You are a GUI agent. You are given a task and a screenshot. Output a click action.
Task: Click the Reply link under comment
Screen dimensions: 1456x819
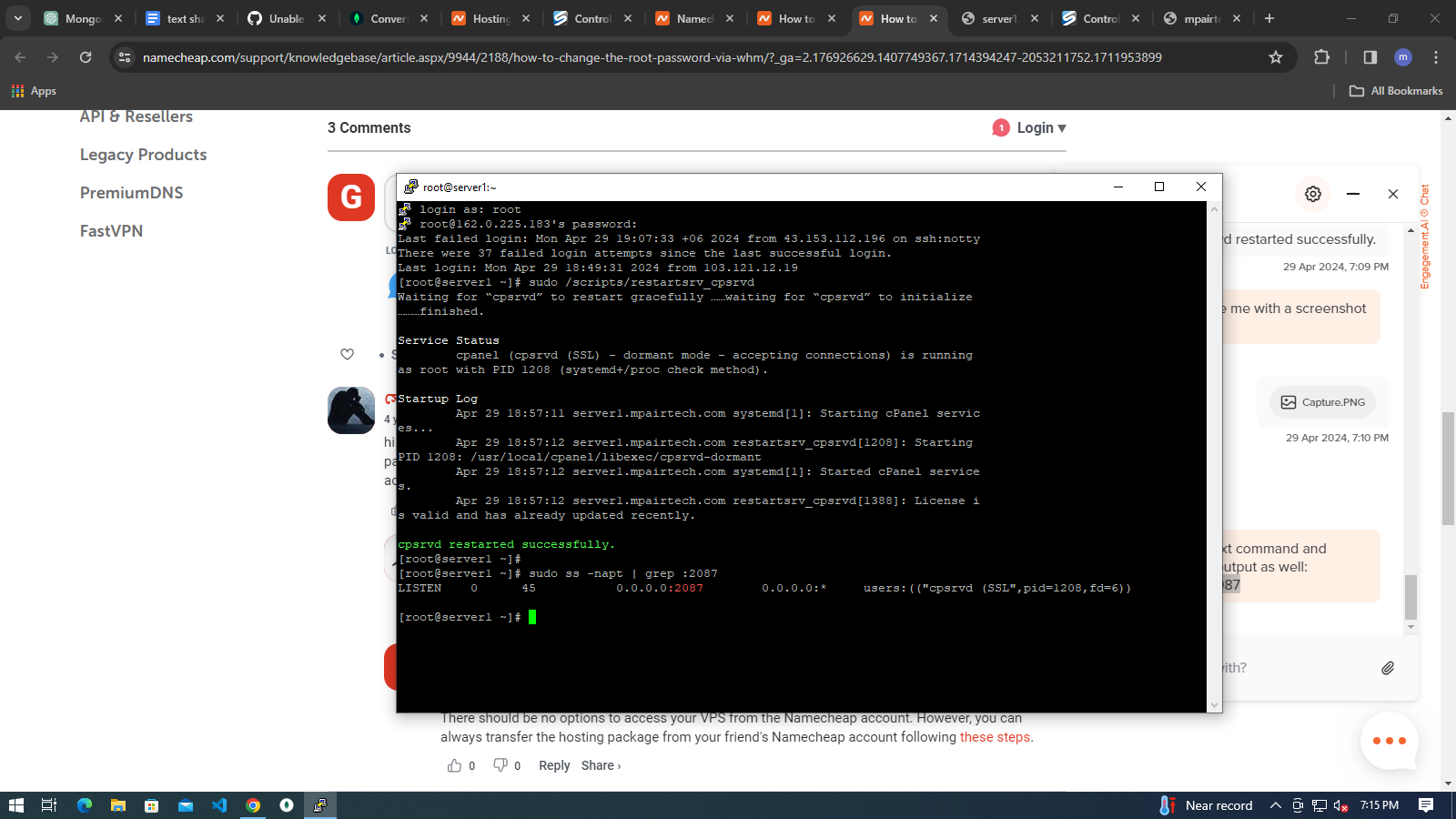554,765
